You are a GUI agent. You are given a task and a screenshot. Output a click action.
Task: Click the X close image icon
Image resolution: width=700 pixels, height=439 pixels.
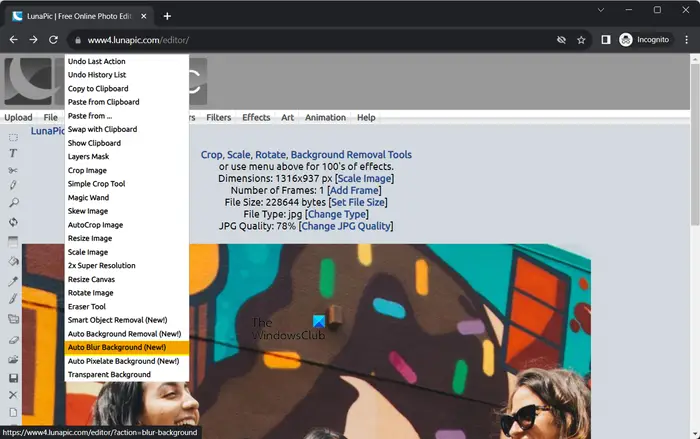coord(13,395)
